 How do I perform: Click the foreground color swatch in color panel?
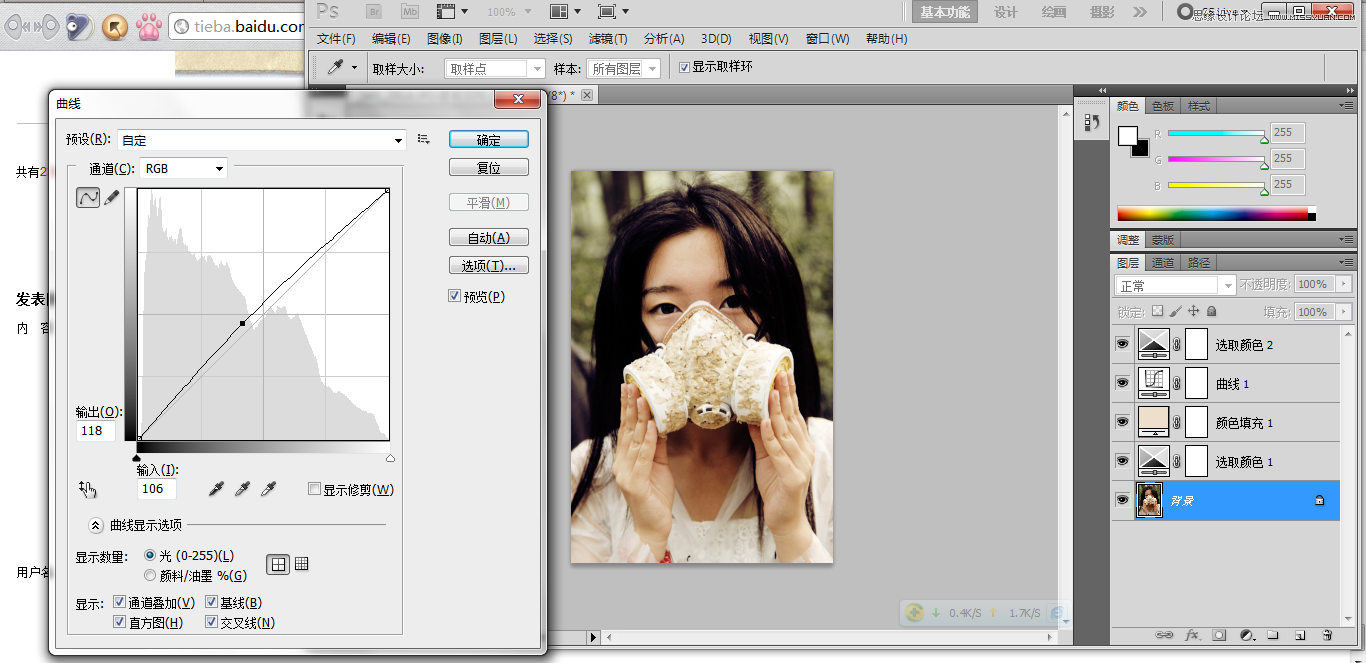tap(1127, 135)
